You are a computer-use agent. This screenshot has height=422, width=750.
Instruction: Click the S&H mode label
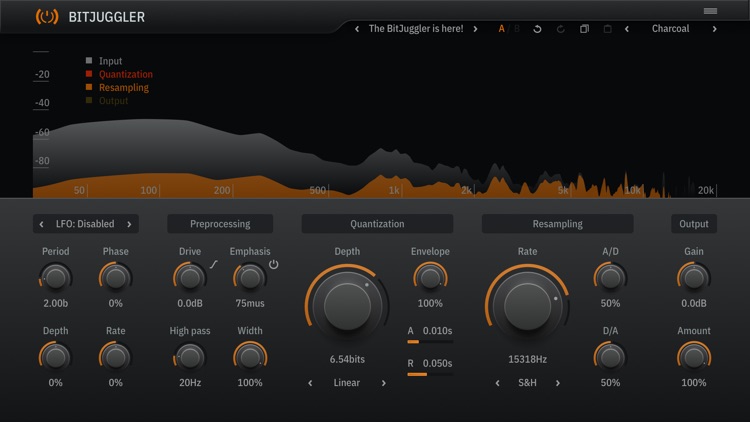point(528,383)
